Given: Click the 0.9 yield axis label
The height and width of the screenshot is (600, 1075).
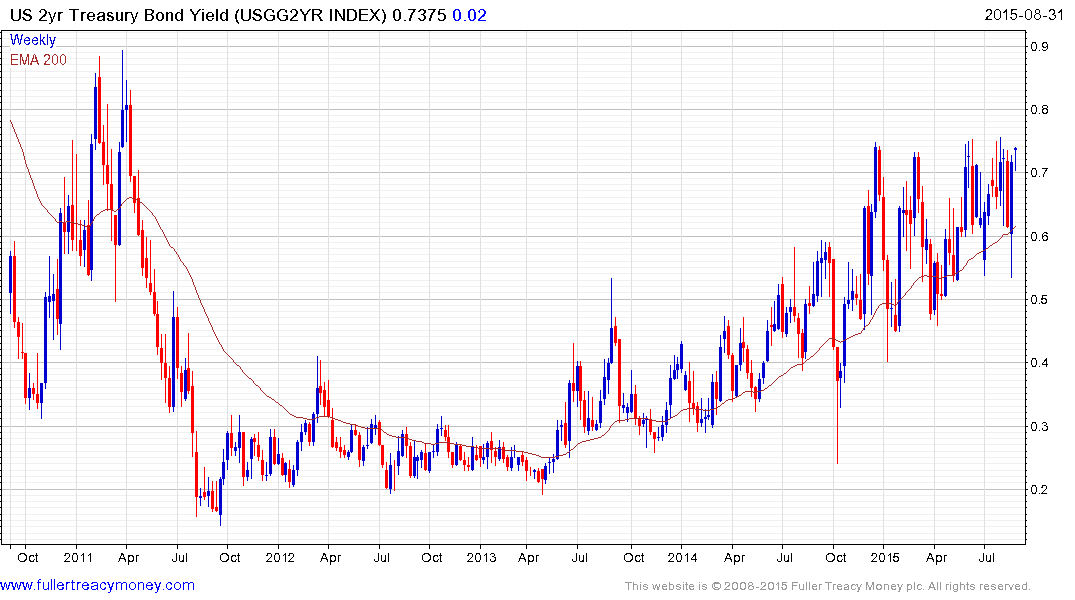Looking at the screenshot, I should point(1040,46).
